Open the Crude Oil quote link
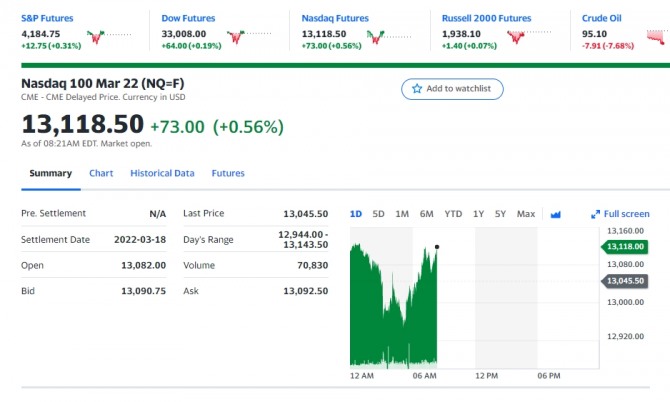The height and width of the screenshot is (402, 670). [602, 18]
